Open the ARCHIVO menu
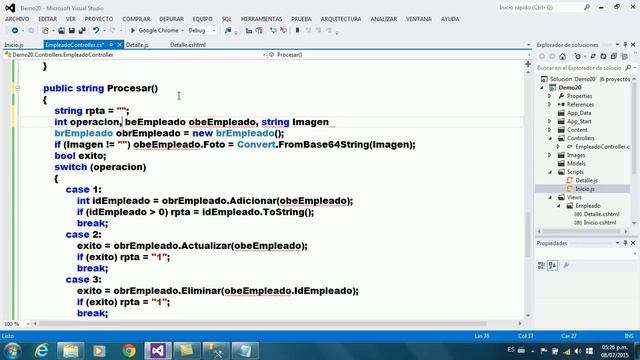The width and height of the screenshot is (640, 360). [x=17, y=19]
